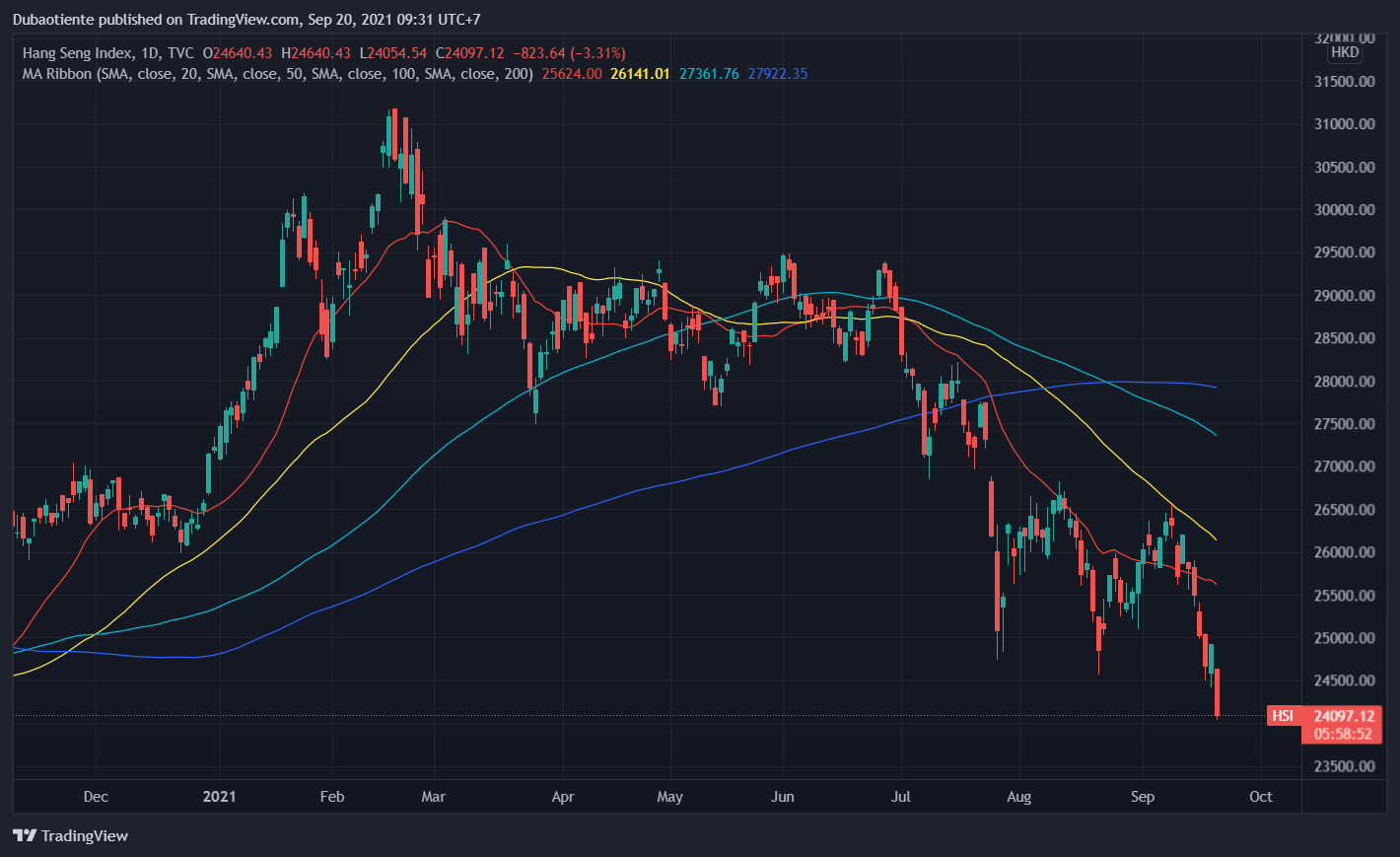Click the 29000.00 price axis label
1400x857 pixels.
coord(1344,296)
